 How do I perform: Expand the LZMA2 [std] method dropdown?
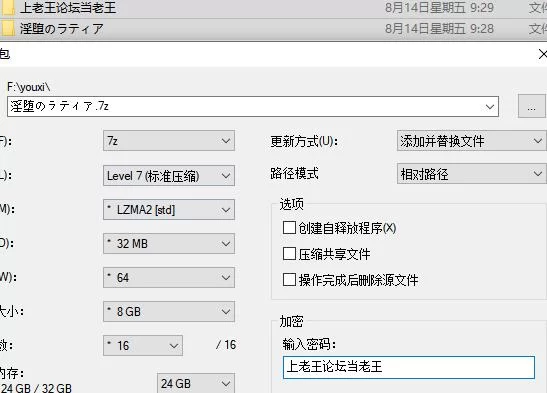click(169, 210)
